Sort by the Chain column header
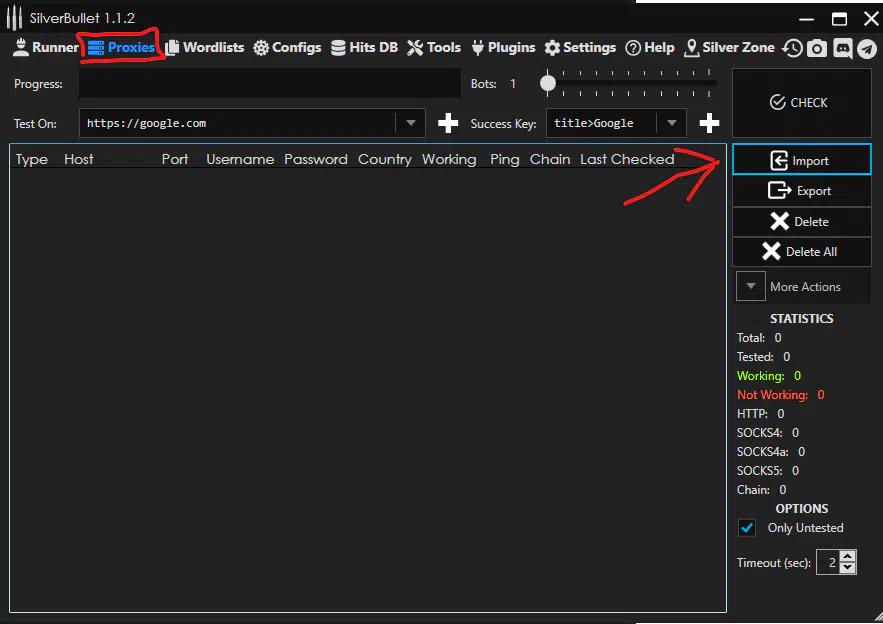Screen dimensions: 883x624 [x=550, y=159]
